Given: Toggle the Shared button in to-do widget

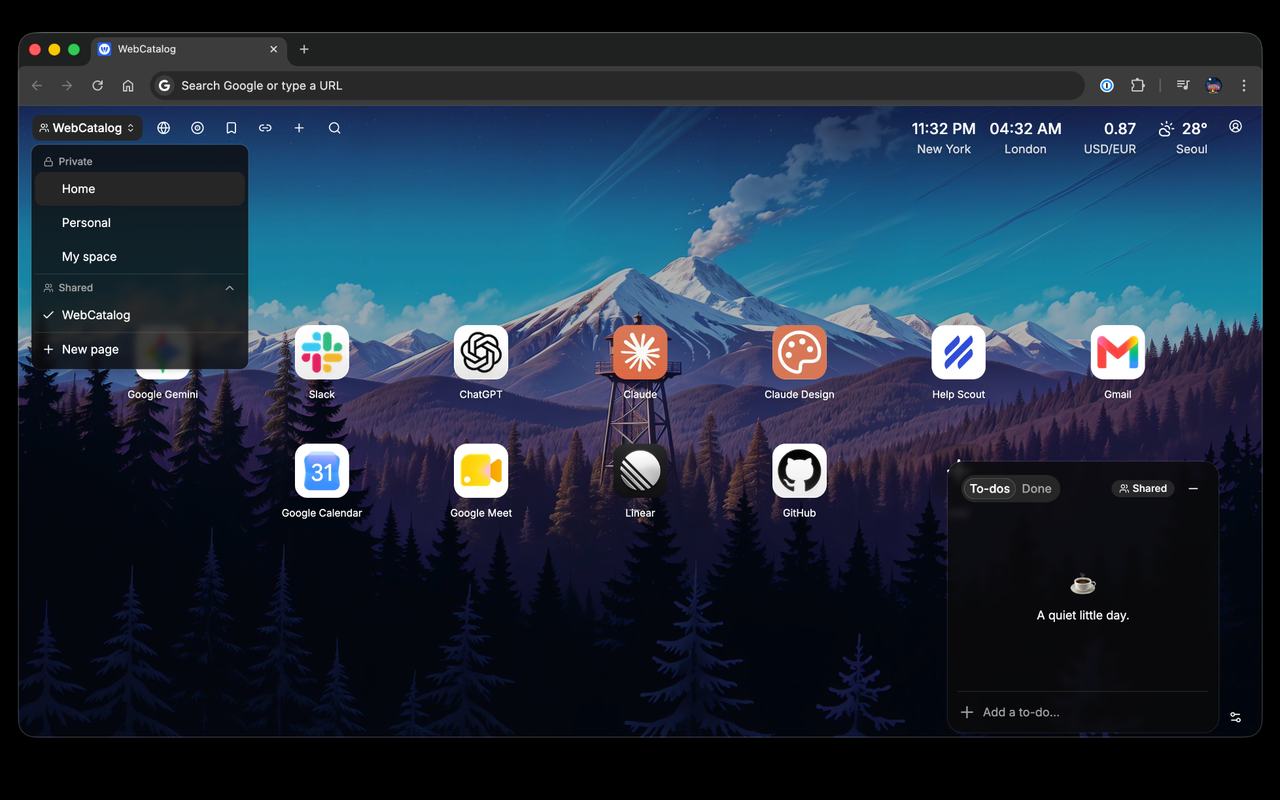Looking at the screenshot, I should point(1143,489).
